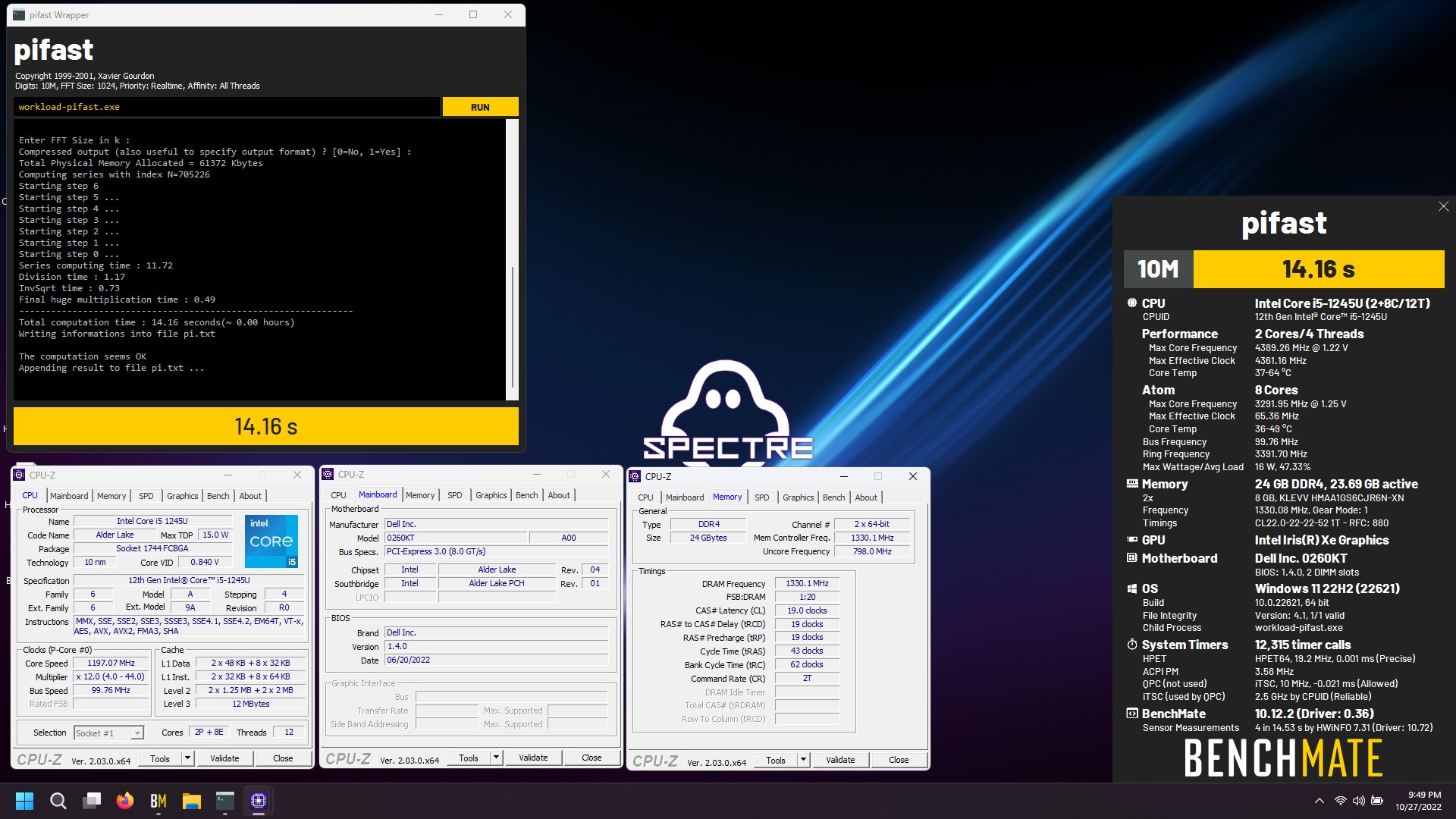The image size is (1456, 819).
Task: Click BenchMate version icon in result panel
Action: pos(1132,714)
